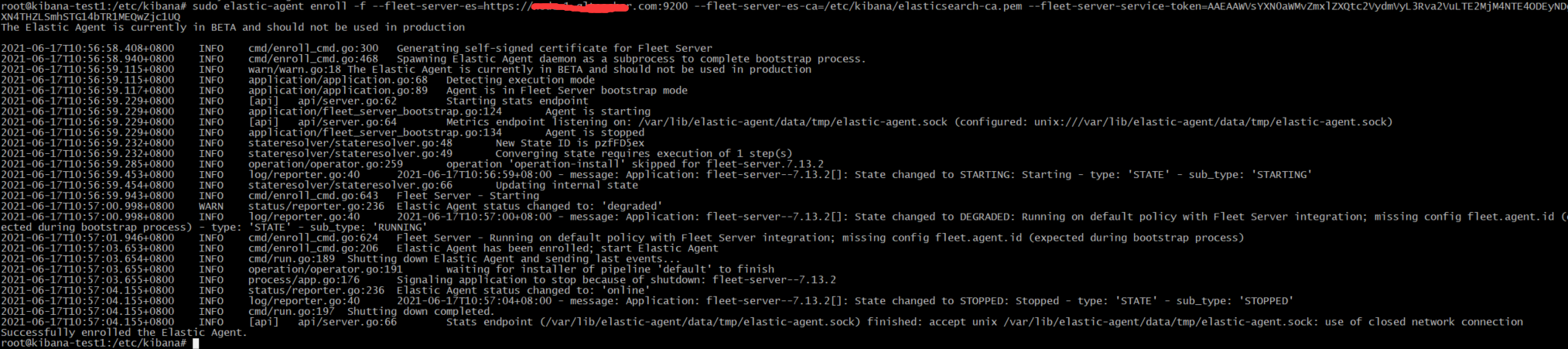The image size is (1568, 349).
Task: Click the 'New State ID is pzfFD5ex' line
Action: (570, 143)
